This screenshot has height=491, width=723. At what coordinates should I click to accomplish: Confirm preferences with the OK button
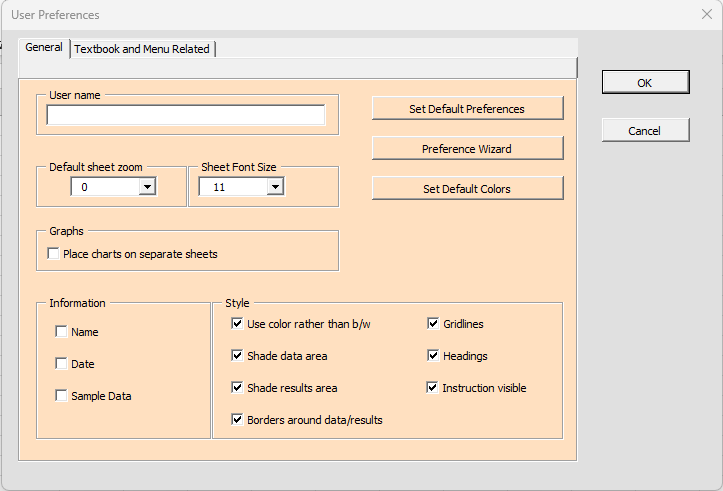[x=645, y=83]
